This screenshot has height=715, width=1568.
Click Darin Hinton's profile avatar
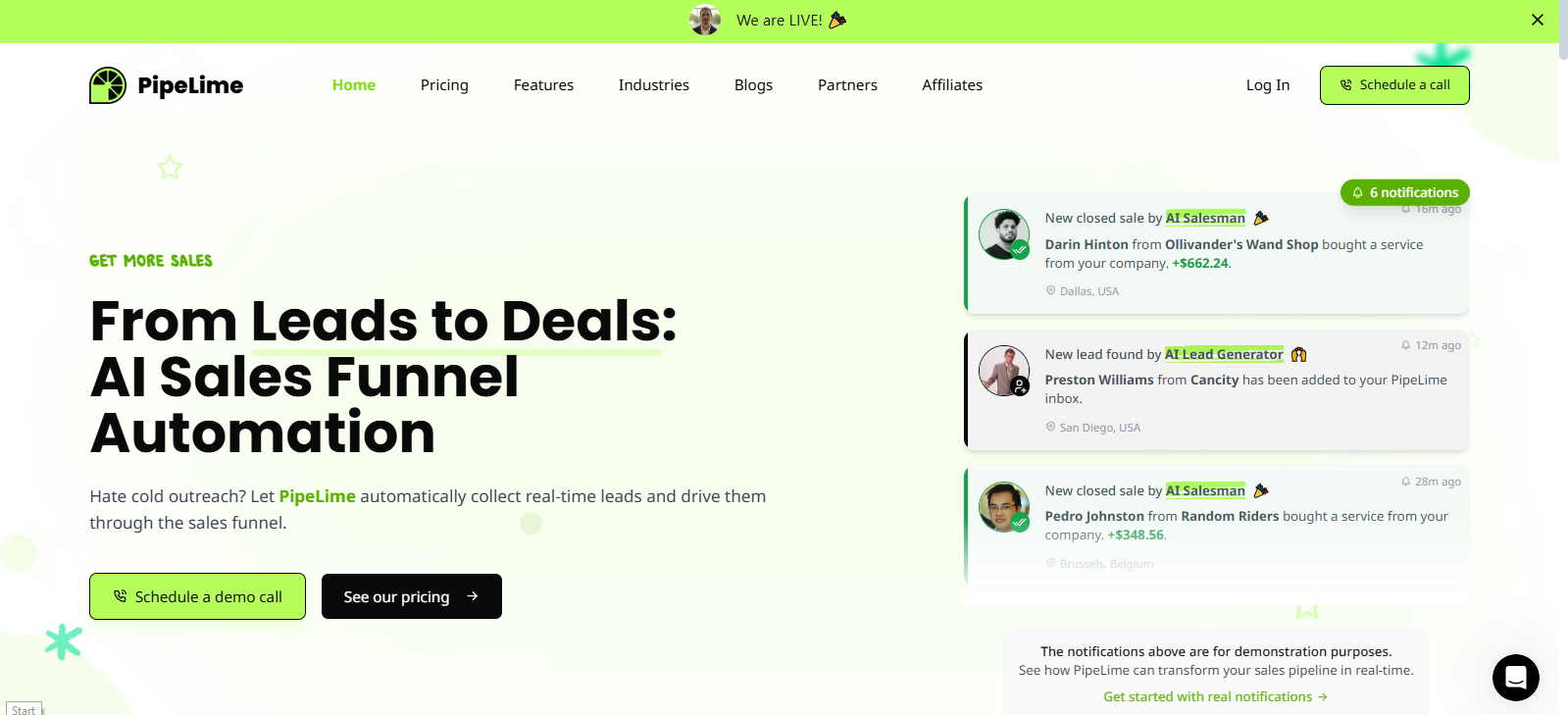[1004, 234]
